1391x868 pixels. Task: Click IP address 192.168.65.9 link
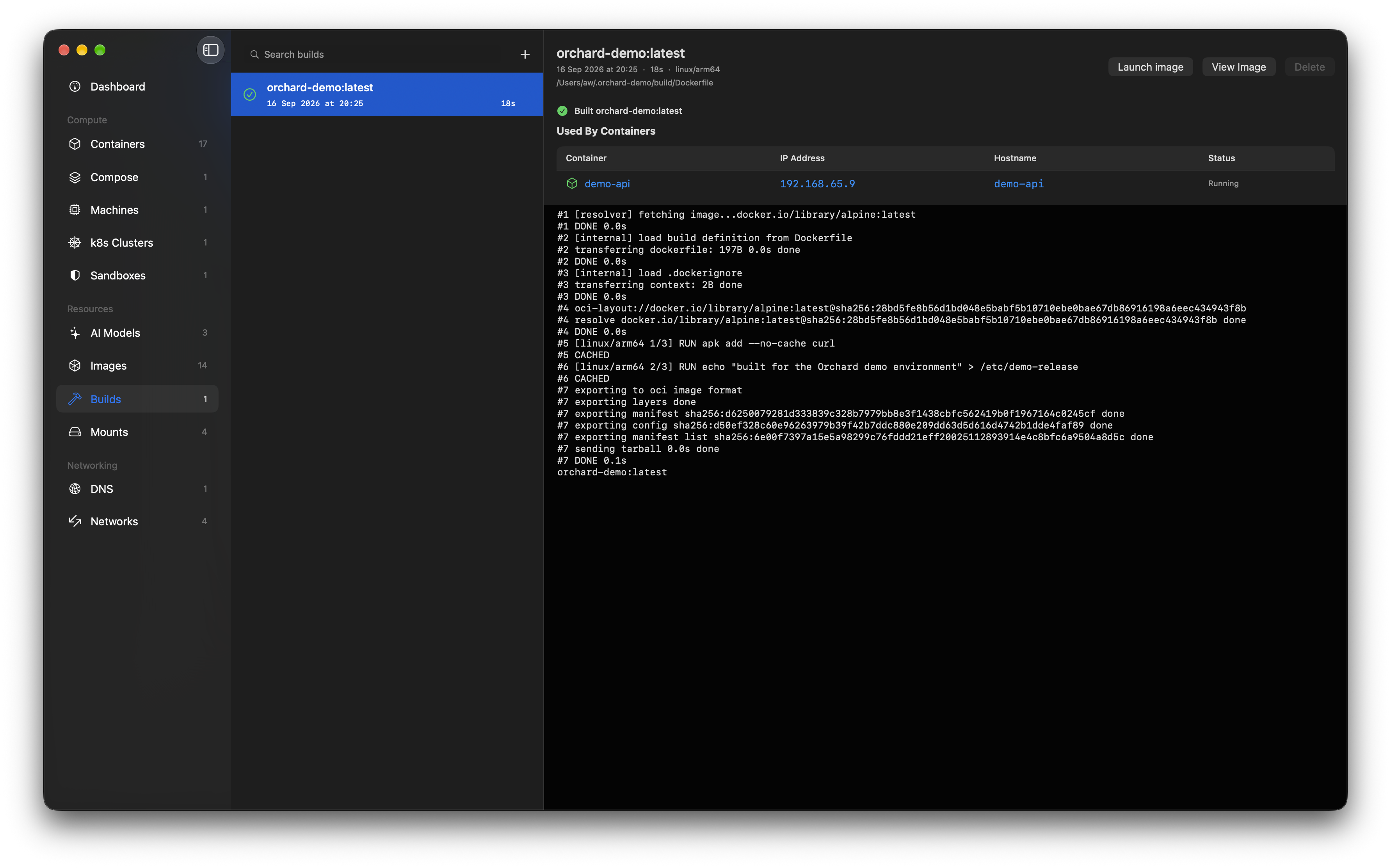point(817,183)
